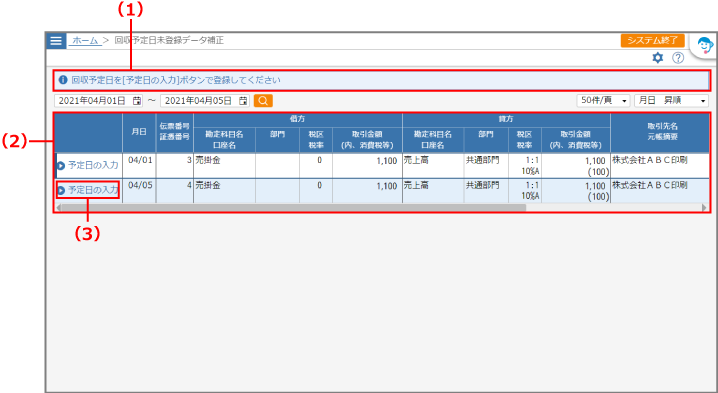Screen dimensions: 718x393
Task: Open the hamburger menu icon
Action: coord(56,41)
